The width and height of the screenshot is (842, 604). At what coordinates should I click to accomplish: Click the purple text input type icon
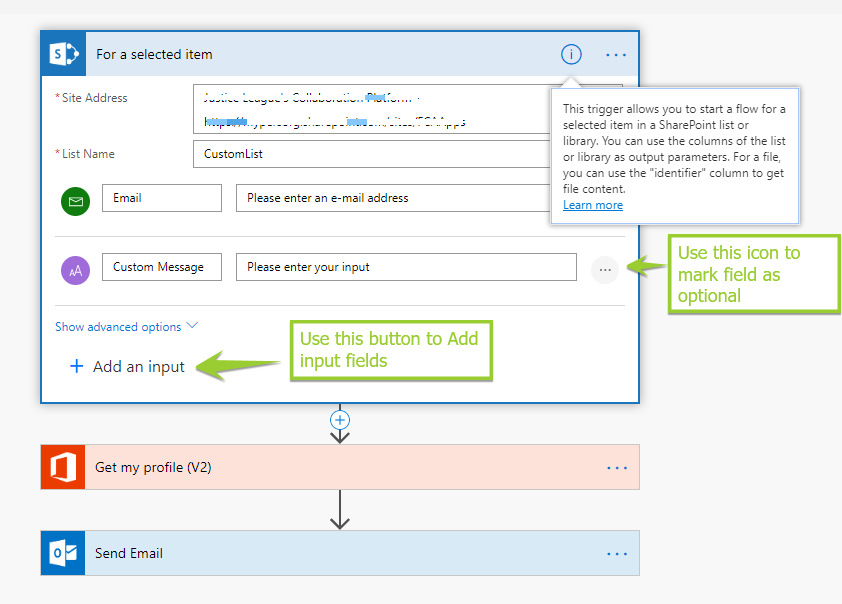pos(75,268)
